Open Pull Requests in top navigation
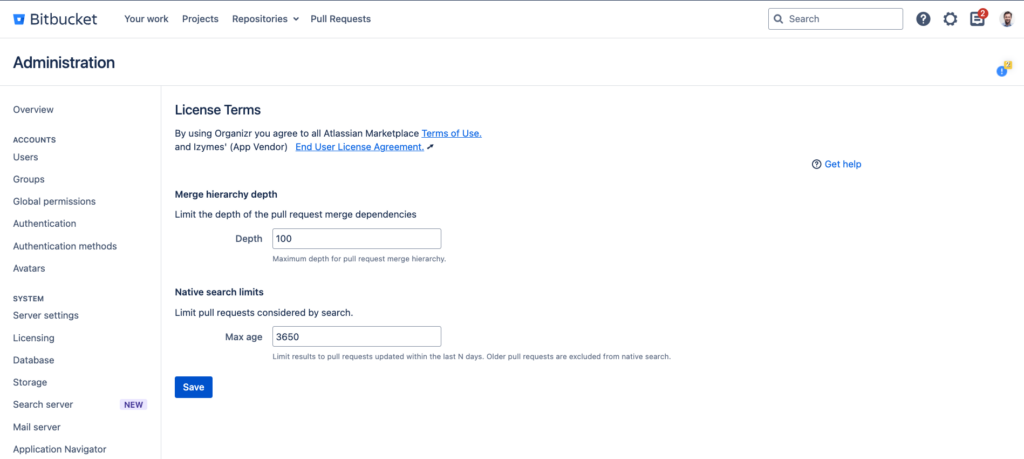1024x459 pixels. click(340, 19)
